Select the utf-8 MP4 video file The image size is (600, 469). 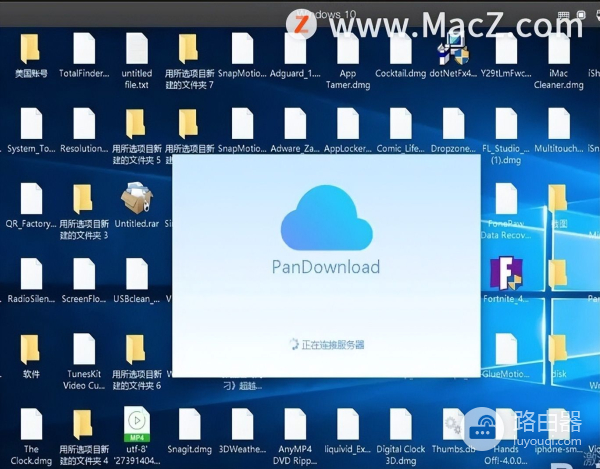pos(137,423)
